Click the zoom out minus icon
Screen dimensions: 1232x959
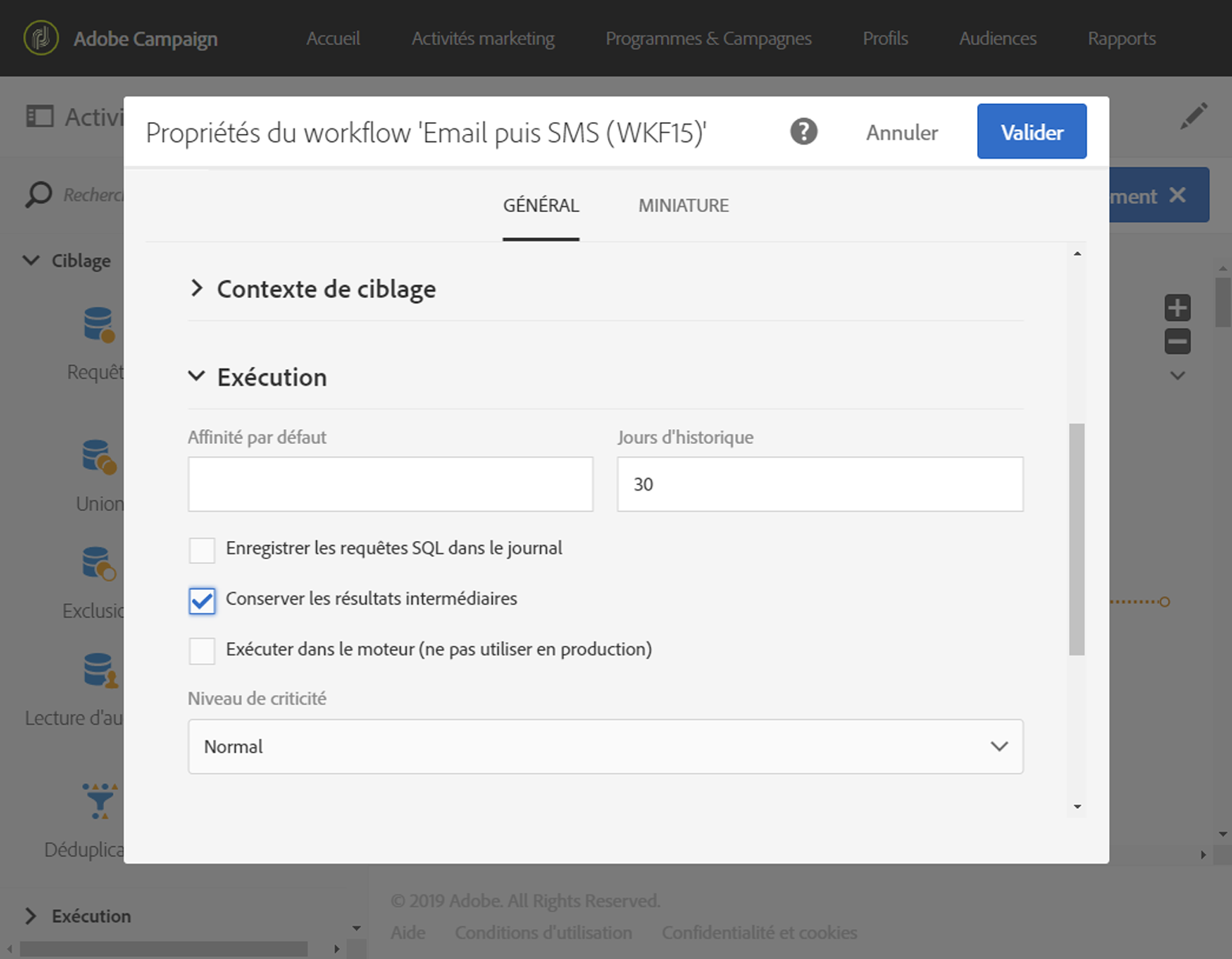click(x=1177, y=341)
